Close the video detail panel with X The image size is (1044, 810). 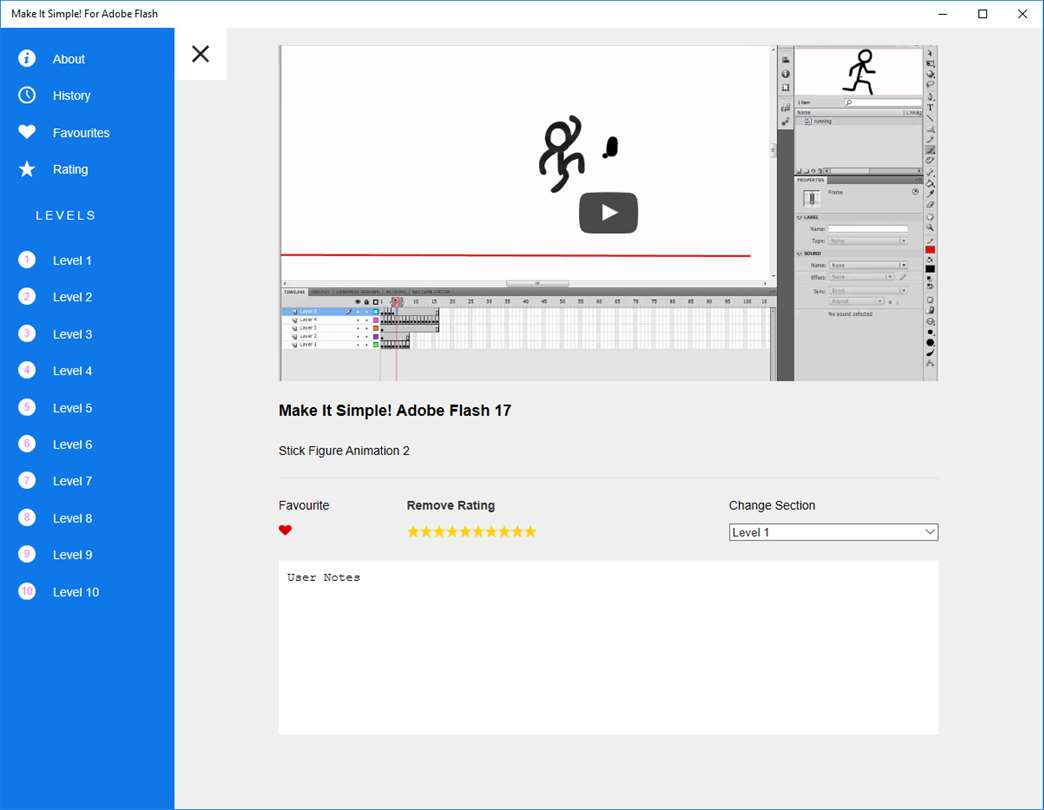pyautogui.click(x=200, y=54)
